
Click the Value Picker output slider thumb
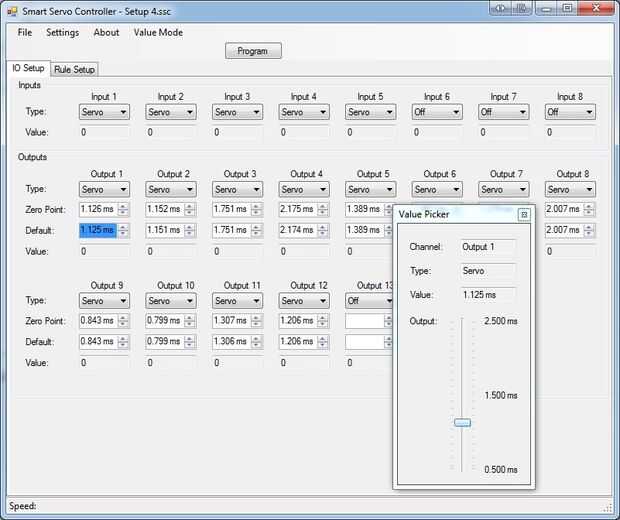click(x=462, y=423)
